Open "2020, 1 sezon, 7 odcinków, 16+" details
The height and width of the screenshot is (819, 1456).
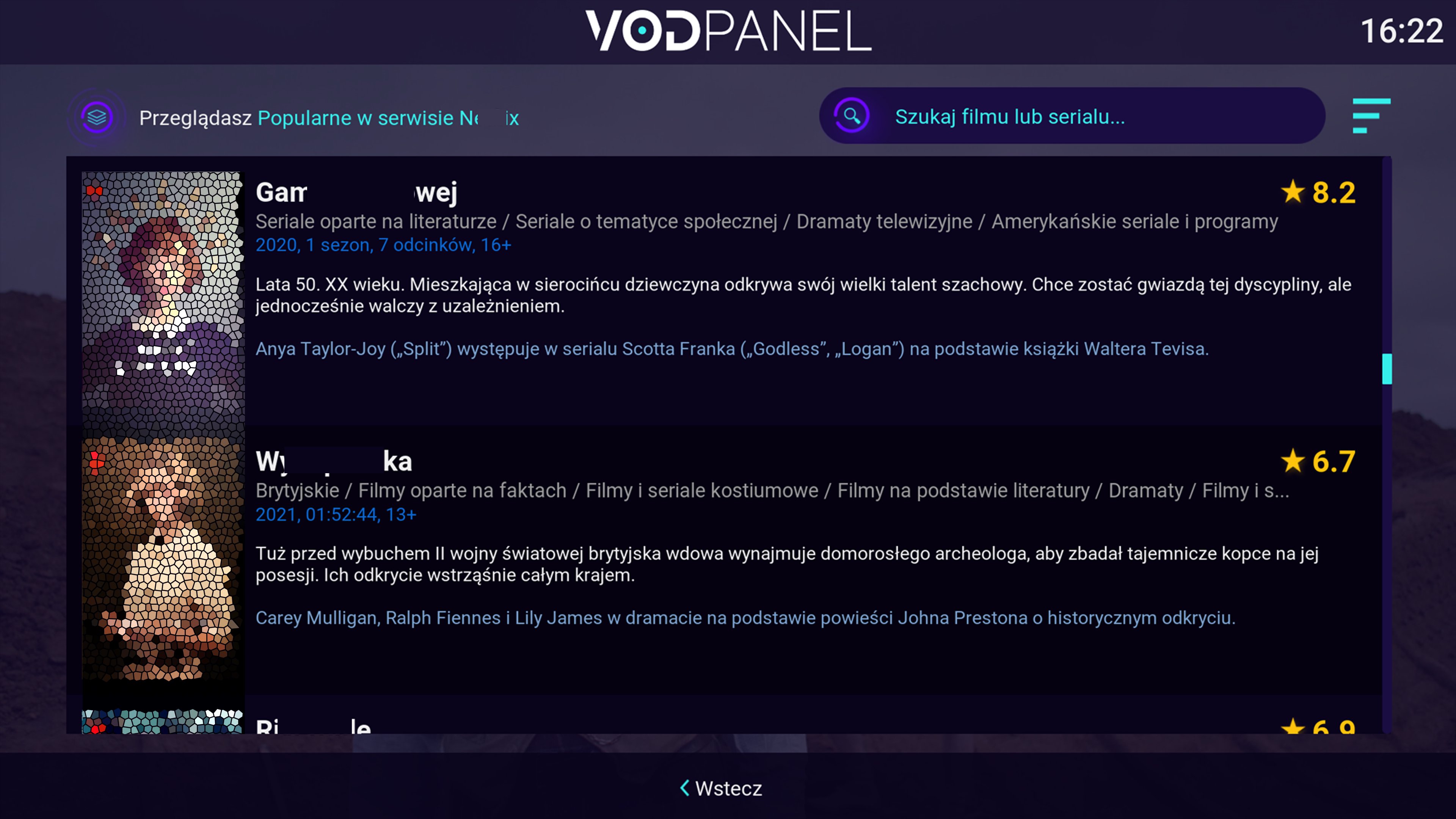point(383,245)
